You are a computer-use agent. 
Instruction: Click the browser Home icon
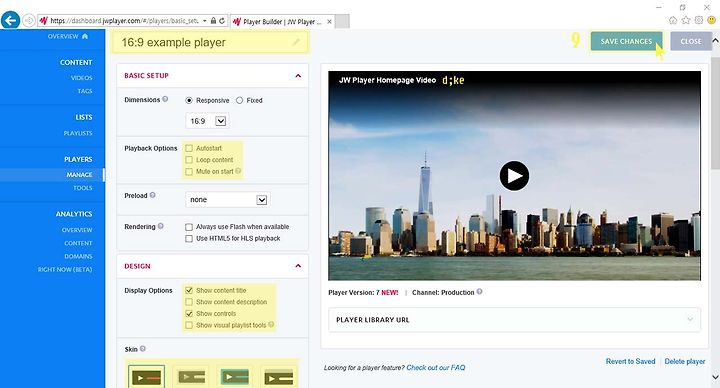(673, 20)
